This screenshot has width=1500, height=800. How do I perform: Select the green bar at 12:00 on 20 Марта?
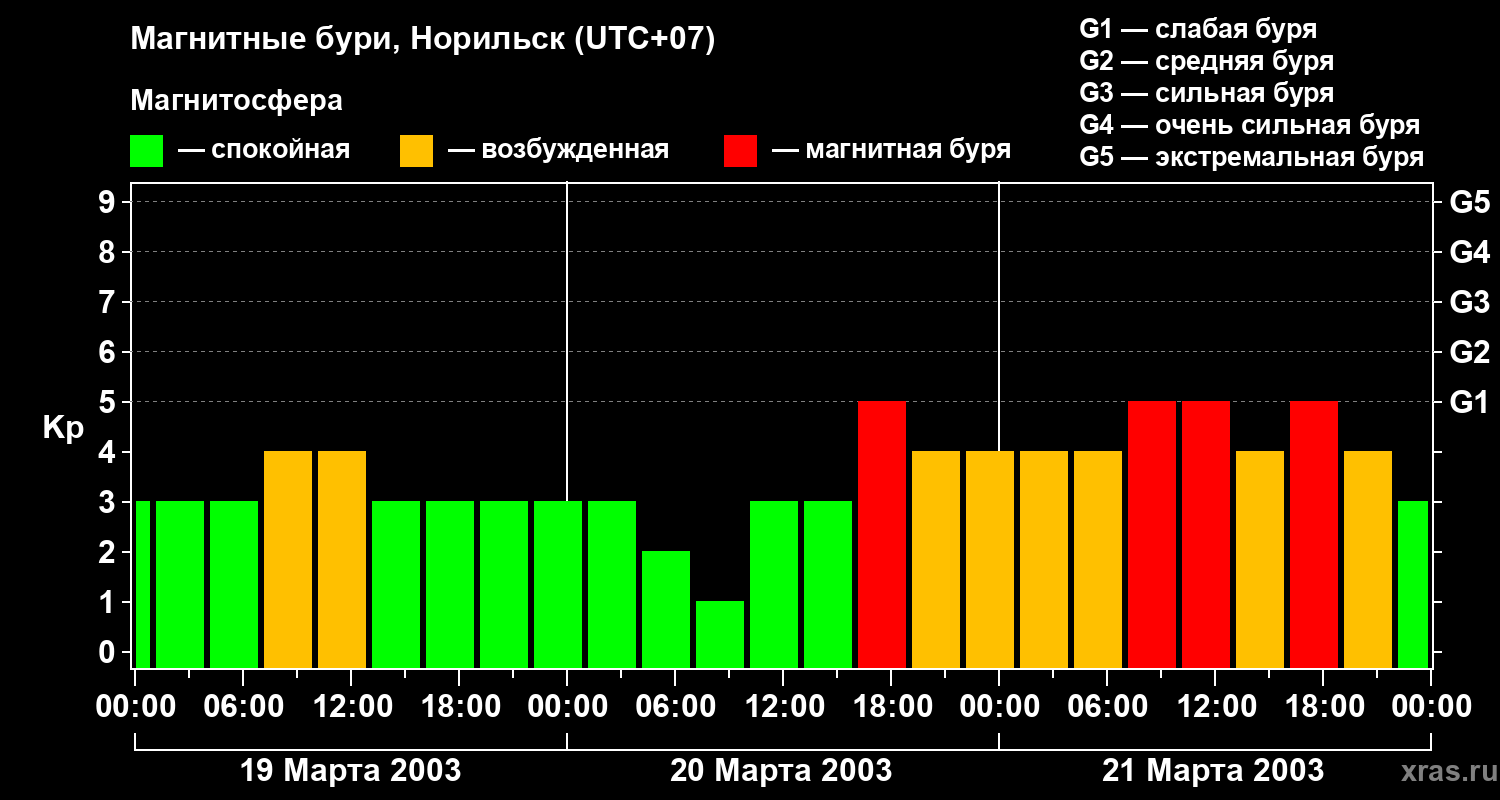click(x=774, y=584)
